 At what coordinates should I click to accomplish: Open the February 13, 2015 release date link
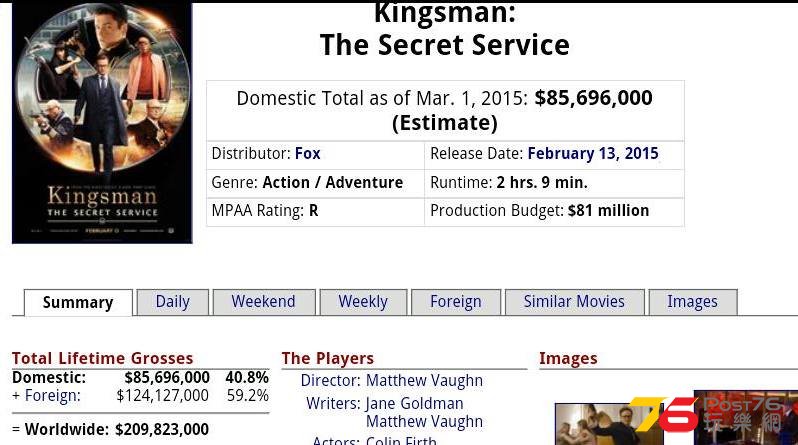(x=593, y=154)
